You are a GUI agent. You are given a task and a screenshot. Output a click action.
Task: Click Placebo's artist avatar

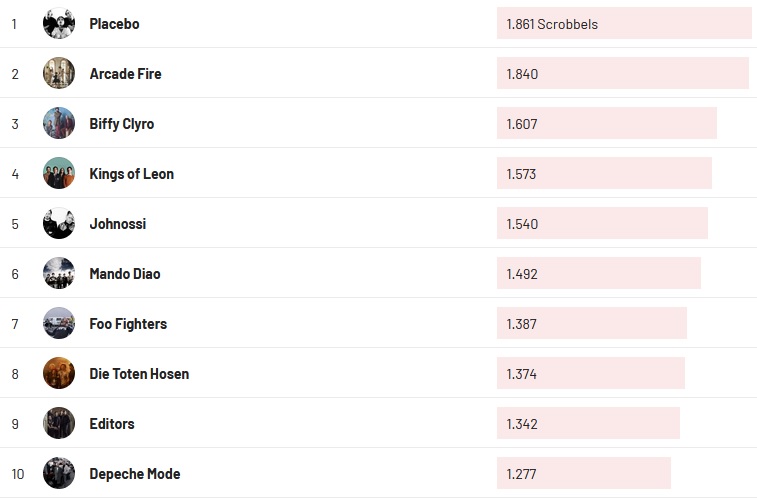pos(59,23)
